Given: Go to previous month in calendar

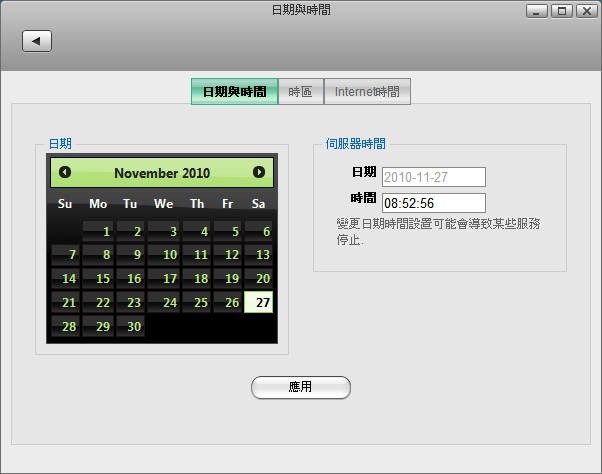Looking at the screenshot, I should coord(65,172).
